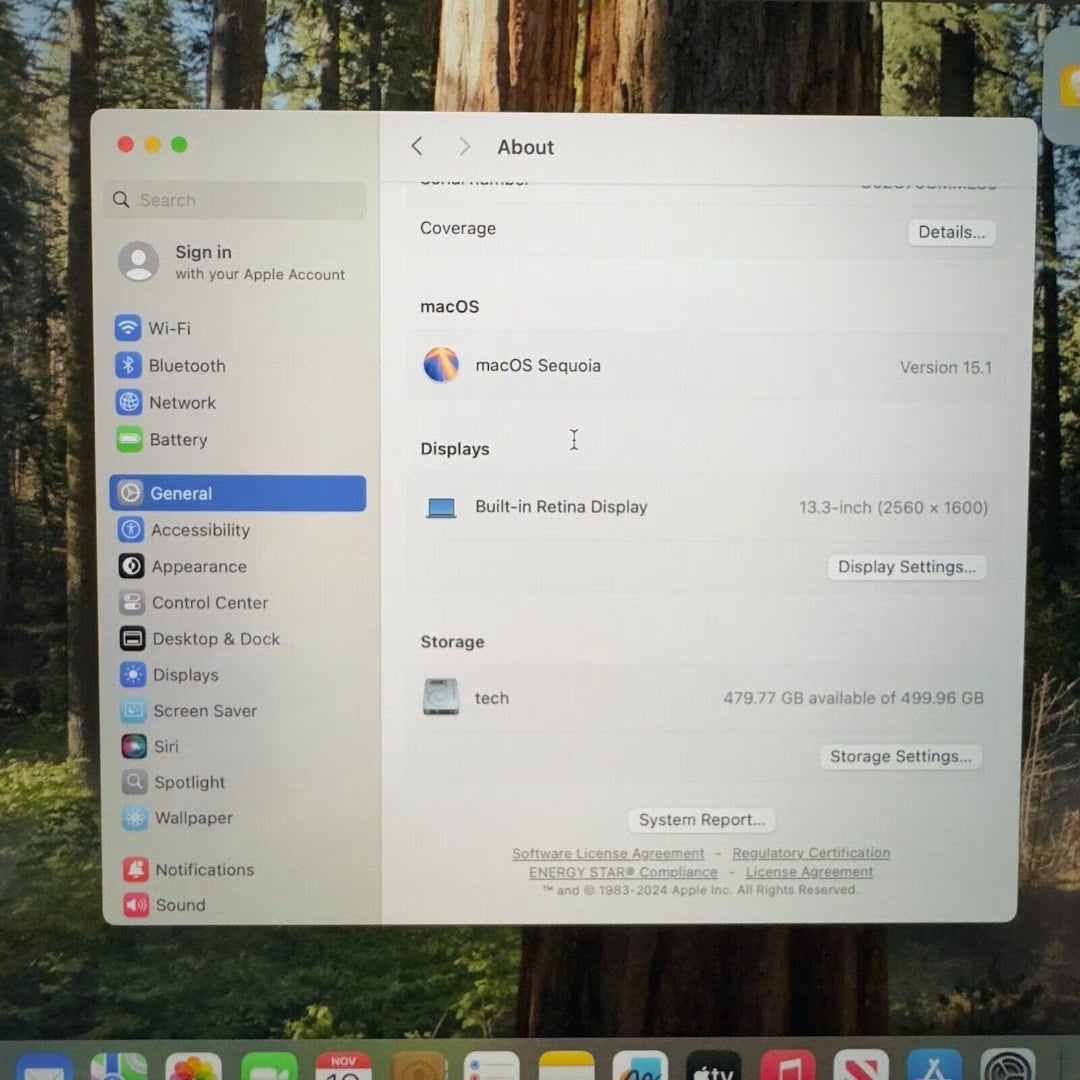
Task: Click the macOS Sequoia icon
Action: pos(441,365)
